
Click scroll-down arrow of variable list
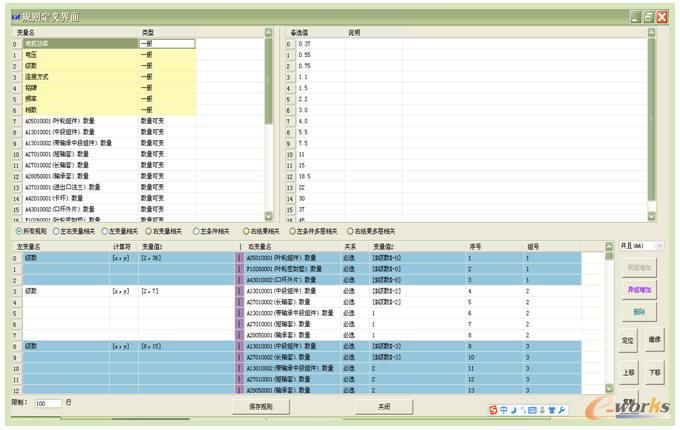[267, 216]
